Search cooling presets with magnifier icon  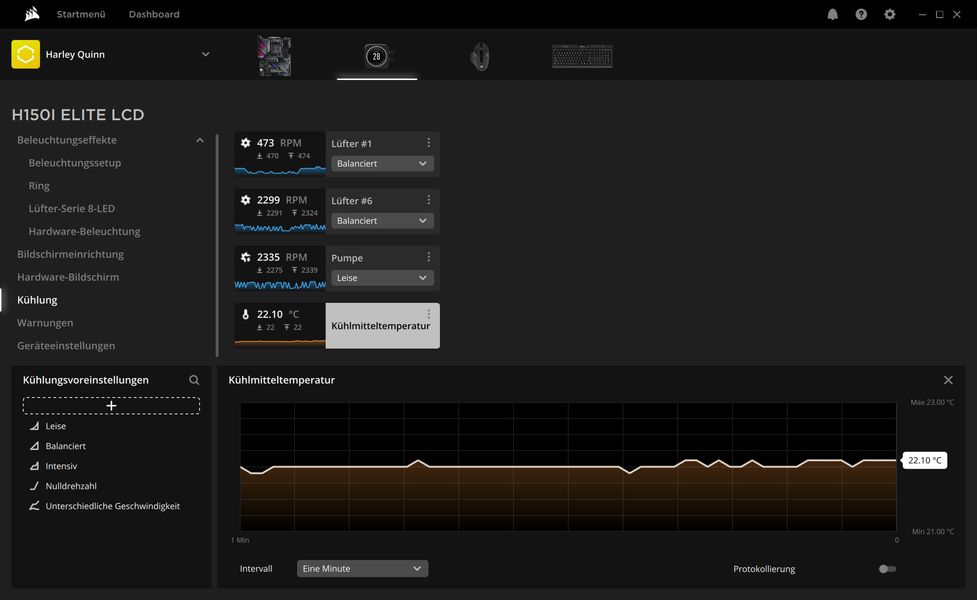tap(194, 379)
